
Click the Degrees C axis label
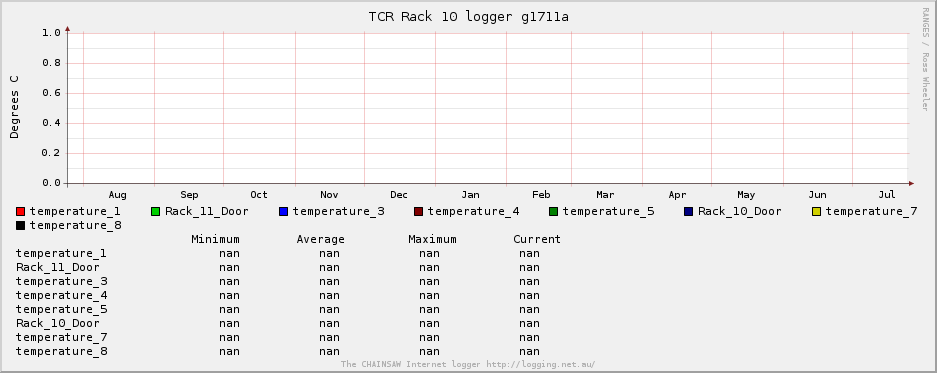tap(14, 107)
